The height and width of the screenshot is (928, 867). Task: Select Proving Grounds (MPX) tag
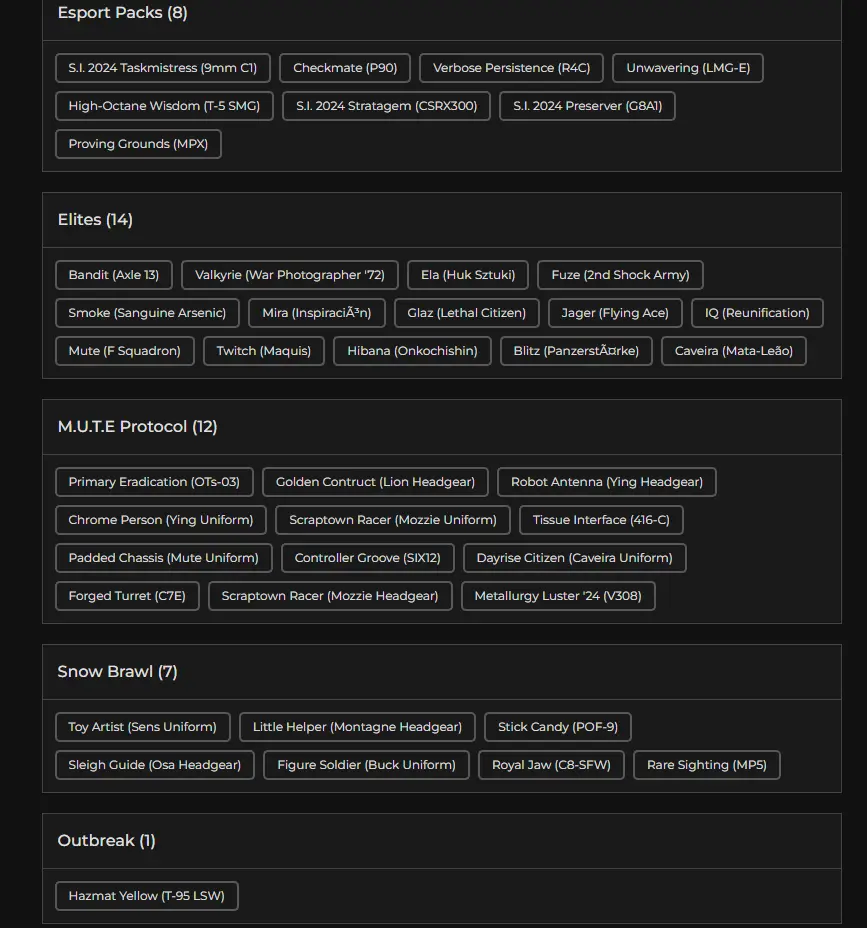(x=138, y=144)
